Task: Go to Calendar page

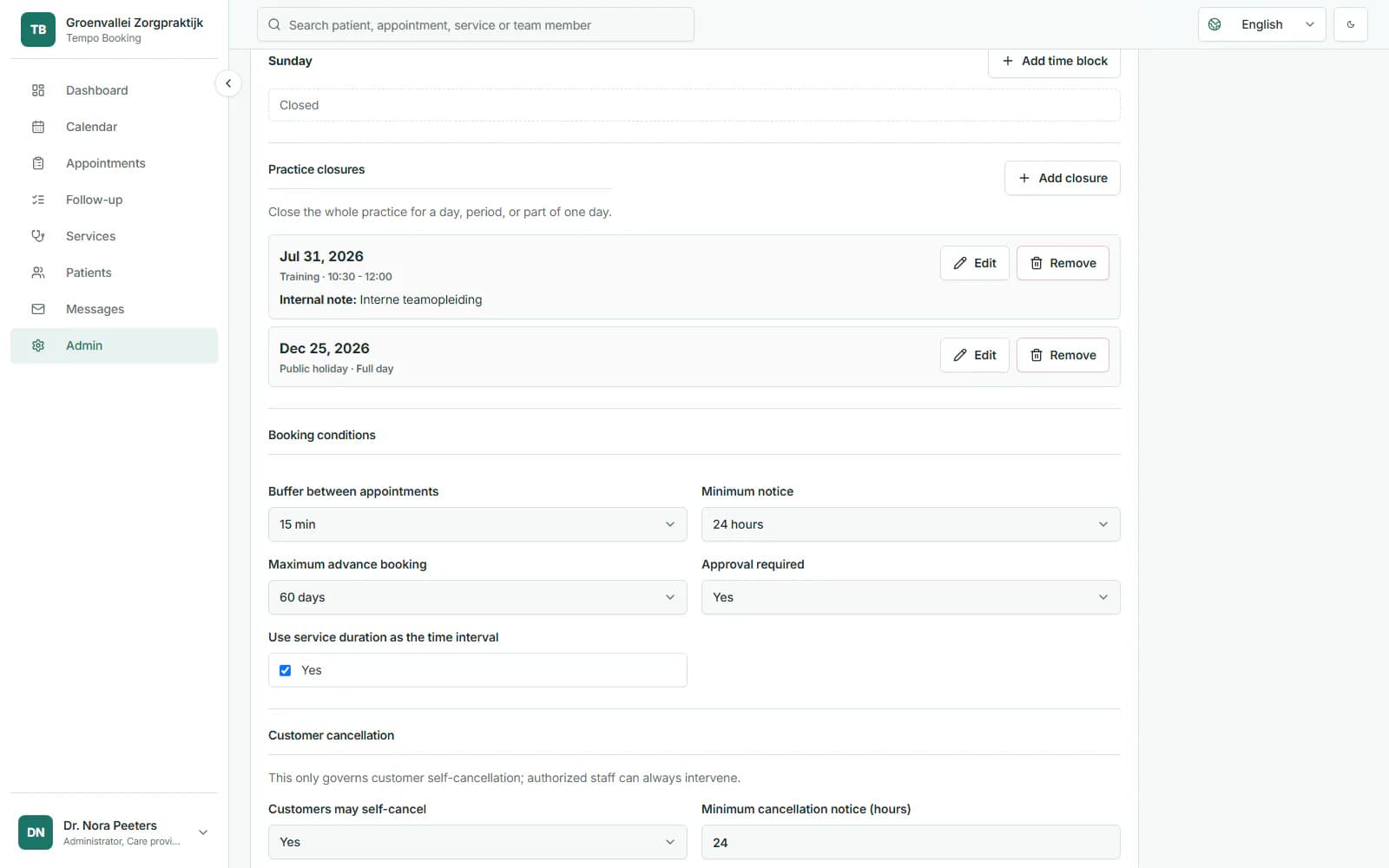Action: (x=114, y=127)
